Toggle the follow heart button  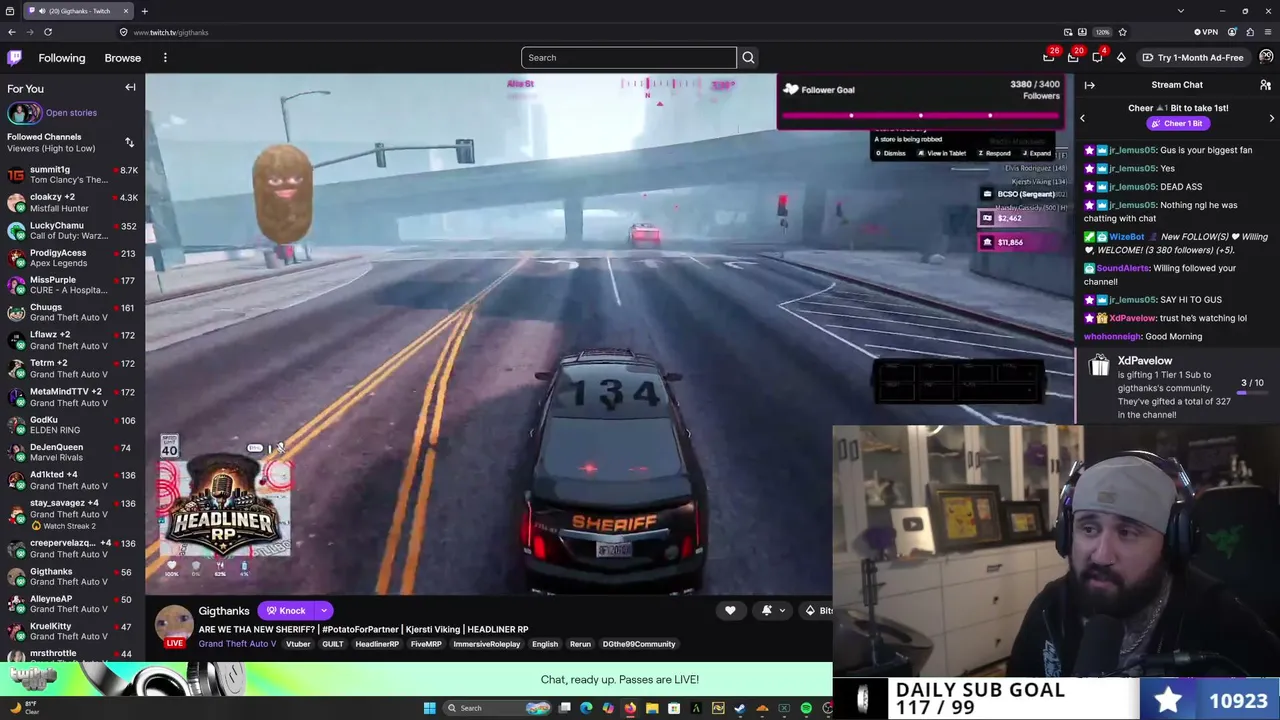pos(730,611)
